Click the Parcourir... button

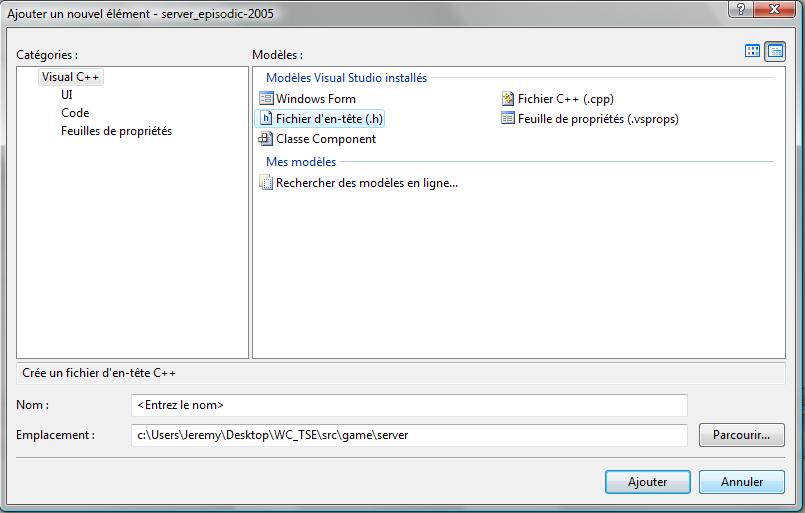pos(741,435)
